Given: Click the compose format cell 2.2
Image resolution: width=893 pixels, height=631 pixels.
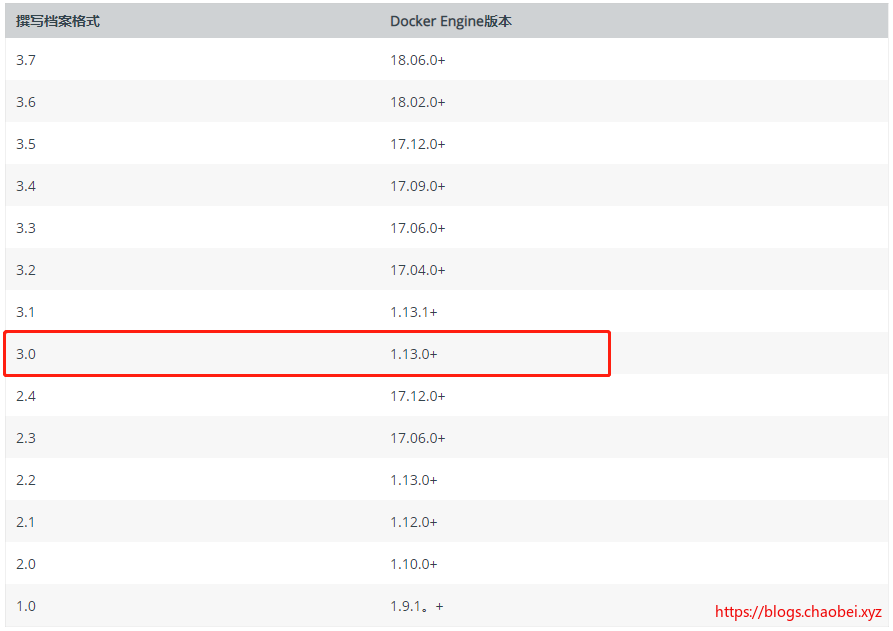Looking at the screenshot, I should click(26, 480).
